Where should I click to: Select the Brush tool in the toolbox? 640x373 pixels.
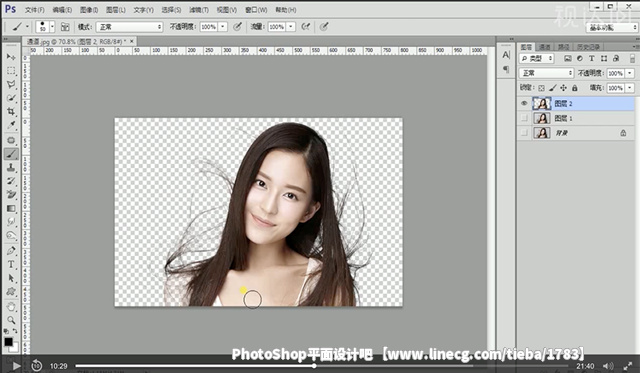point(11,154)
